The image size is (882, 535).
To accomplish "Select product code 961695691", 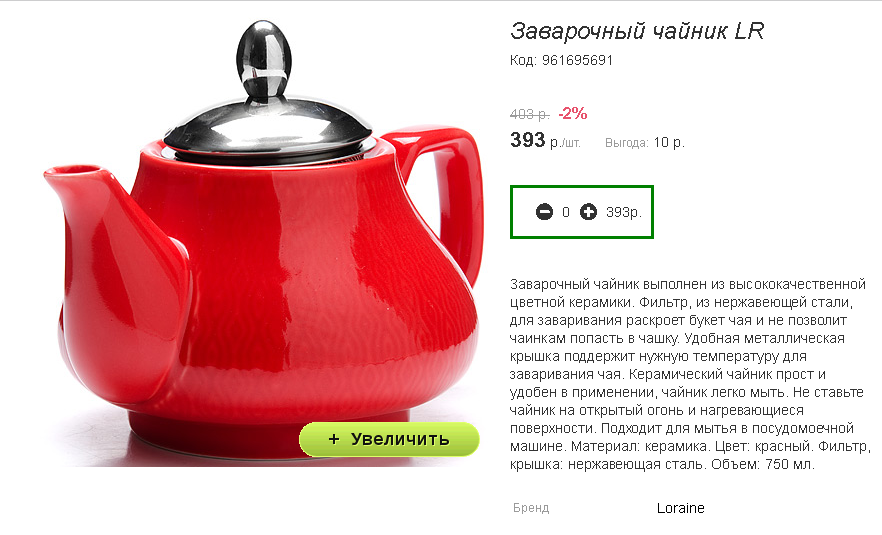I will click(577, 60).
